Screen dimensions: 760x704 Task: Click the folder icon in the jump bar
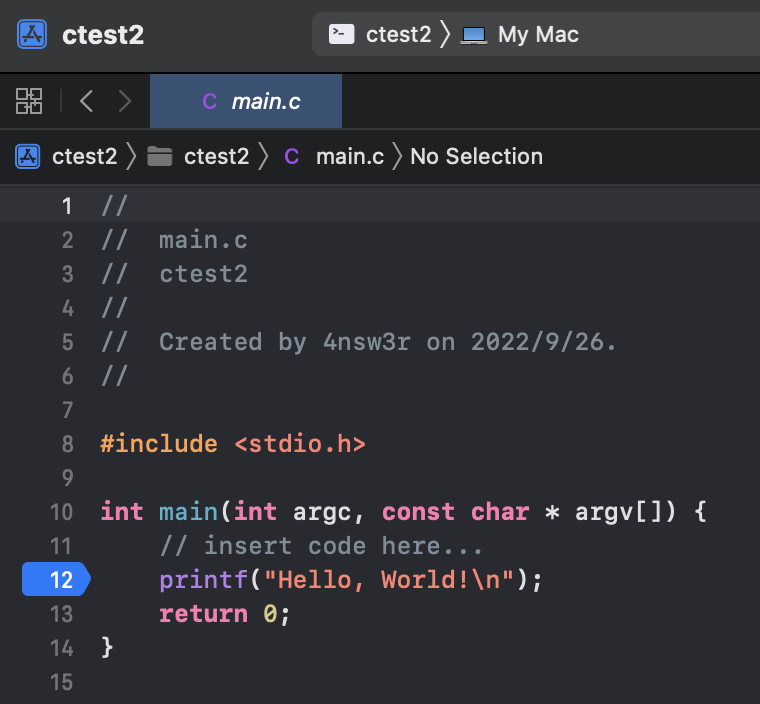pos(159,157)
